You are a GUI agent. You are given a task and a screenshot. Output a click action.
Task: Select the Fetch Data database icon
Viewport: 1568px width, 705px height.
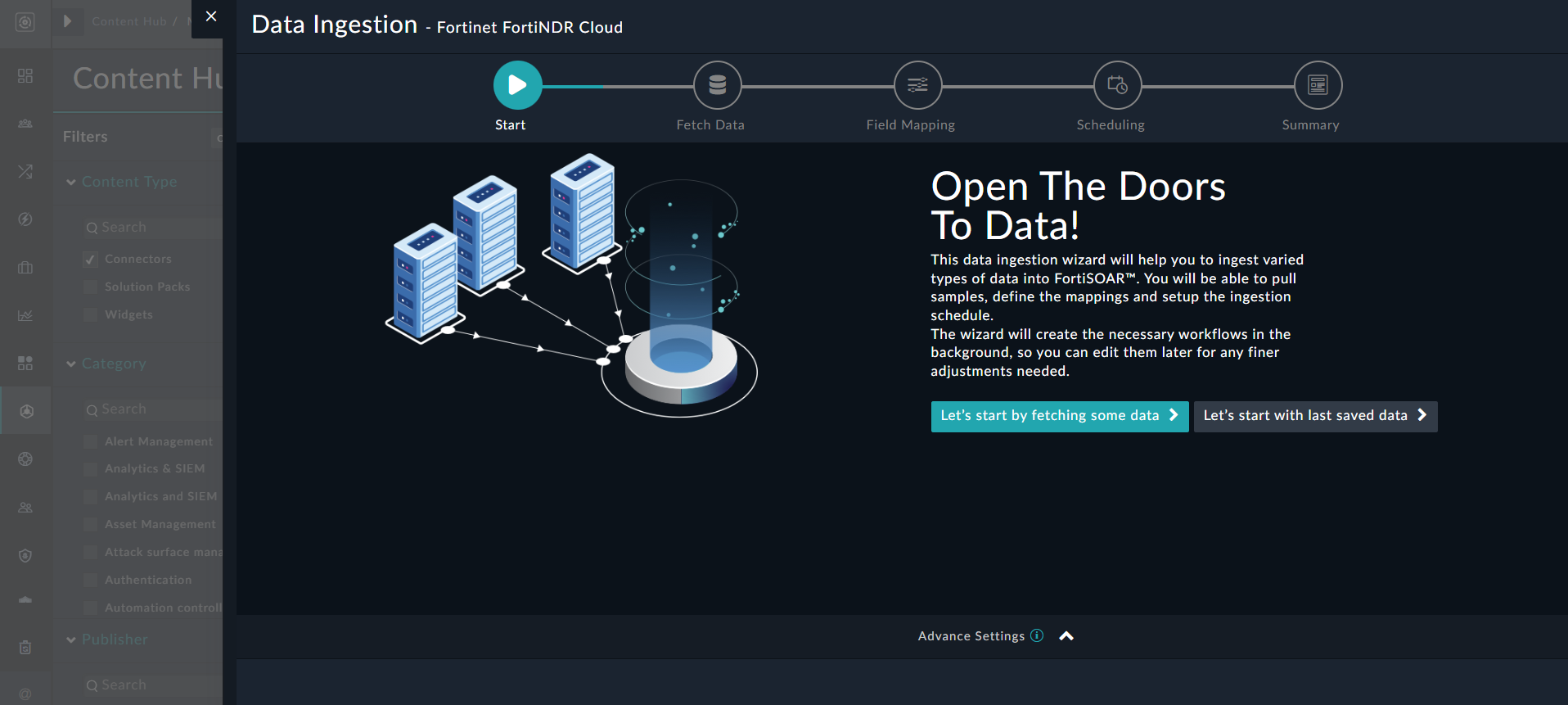[x=717, y=85]
